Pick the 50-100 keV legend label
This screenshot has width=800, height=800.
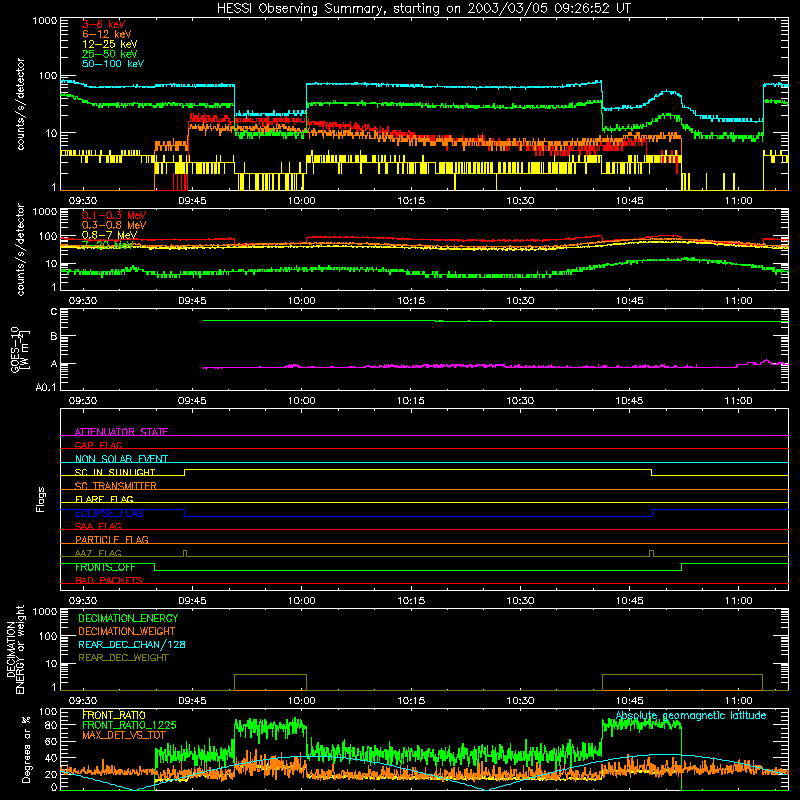tap(113, 64)
